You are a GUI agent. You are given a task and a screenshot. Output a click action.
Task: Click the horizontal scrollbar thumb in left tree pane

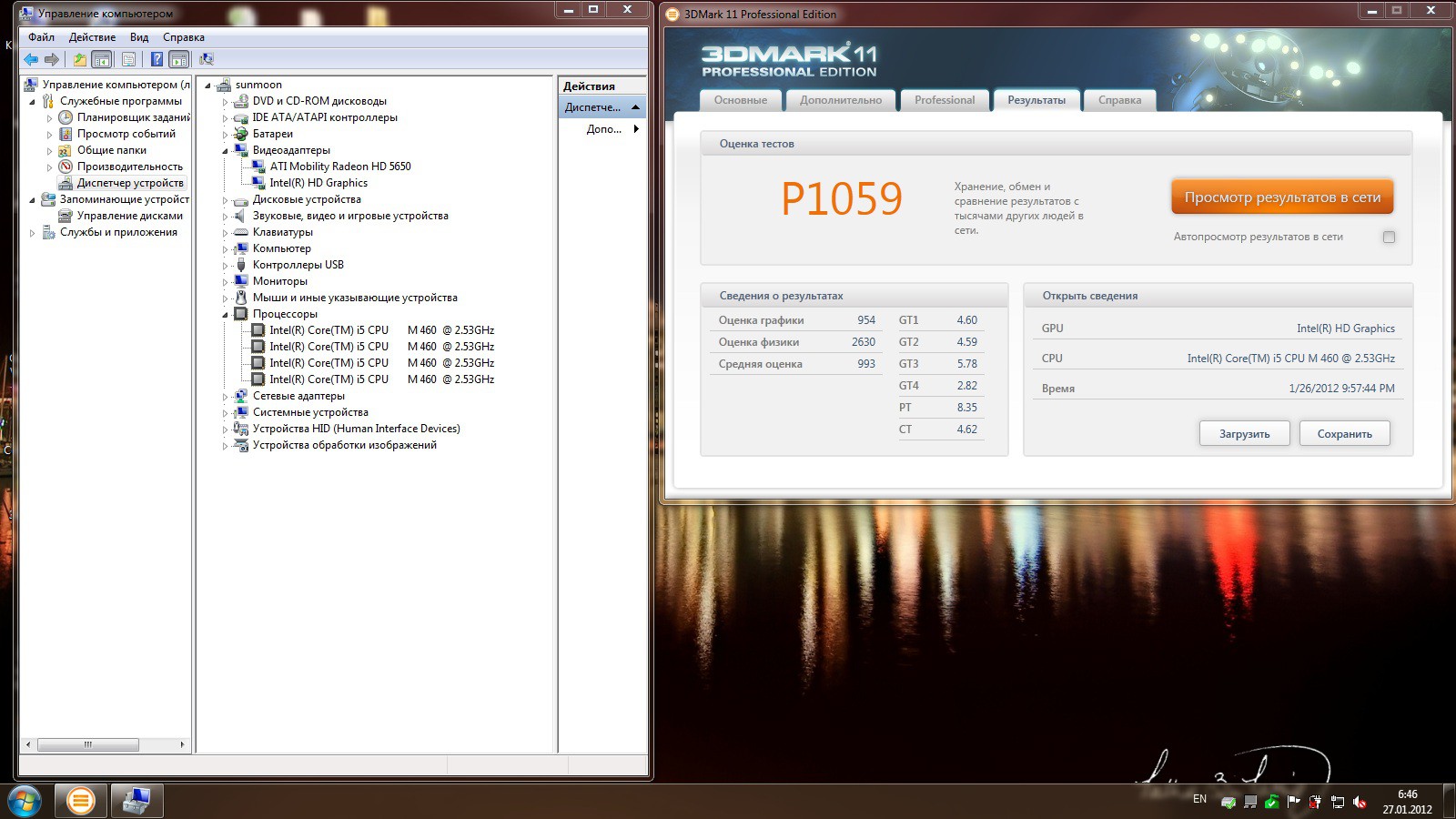tap(87, 744)
